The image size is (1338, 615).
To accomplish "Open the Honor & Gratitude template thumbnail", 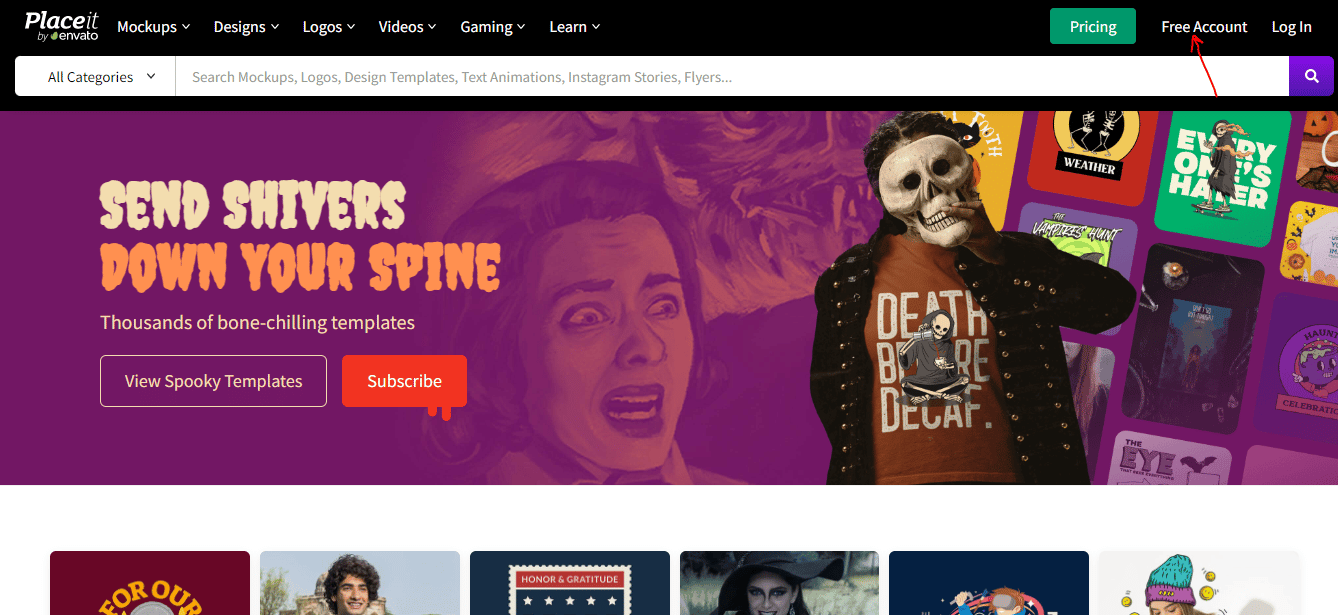I will pos(569,583).
